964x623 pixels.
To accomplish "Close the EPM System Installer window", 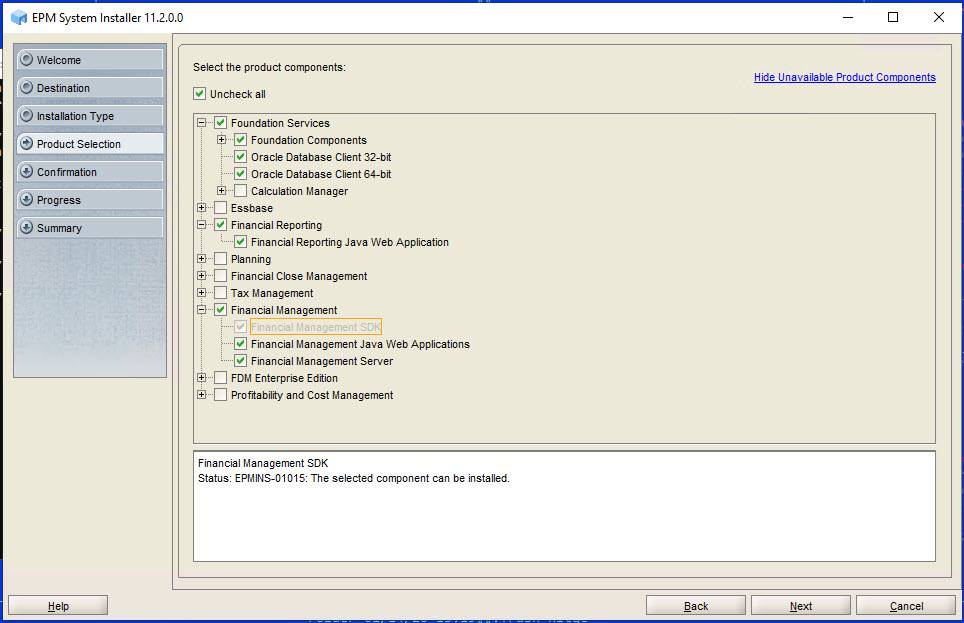I will click(939, 17).
